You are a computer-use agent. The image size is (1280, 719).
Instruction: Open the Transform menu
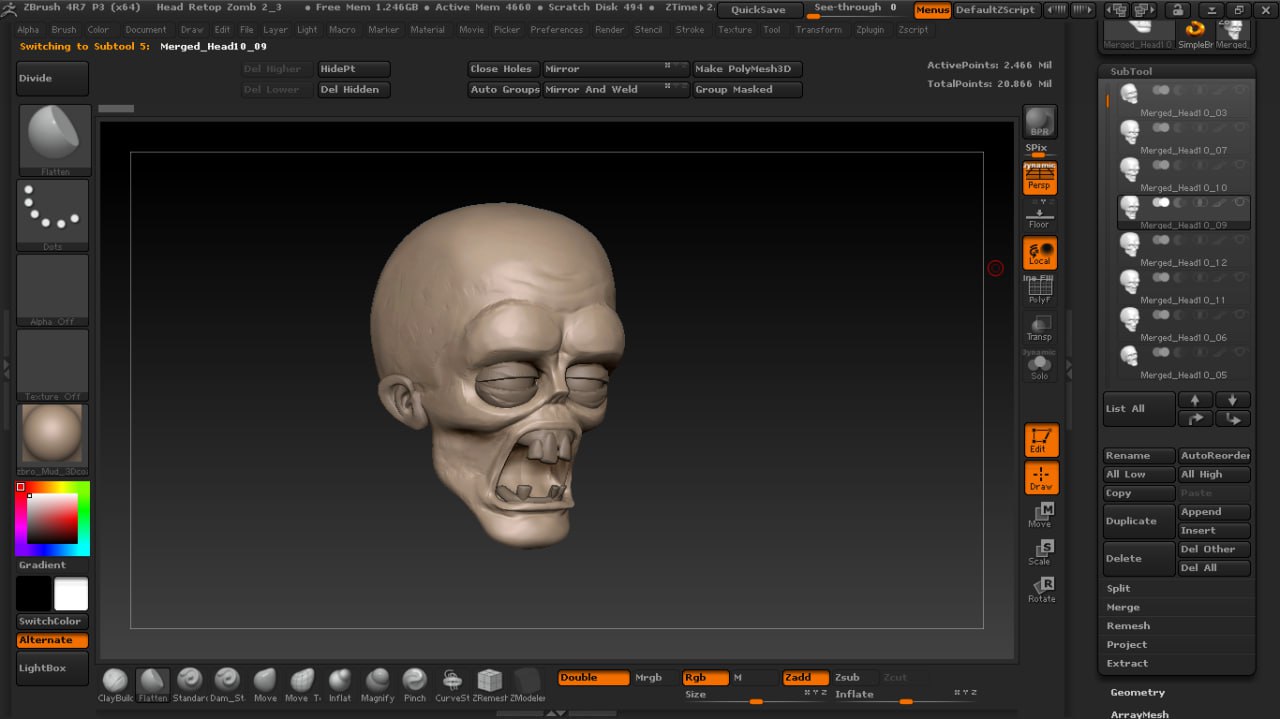pos(818,30)
